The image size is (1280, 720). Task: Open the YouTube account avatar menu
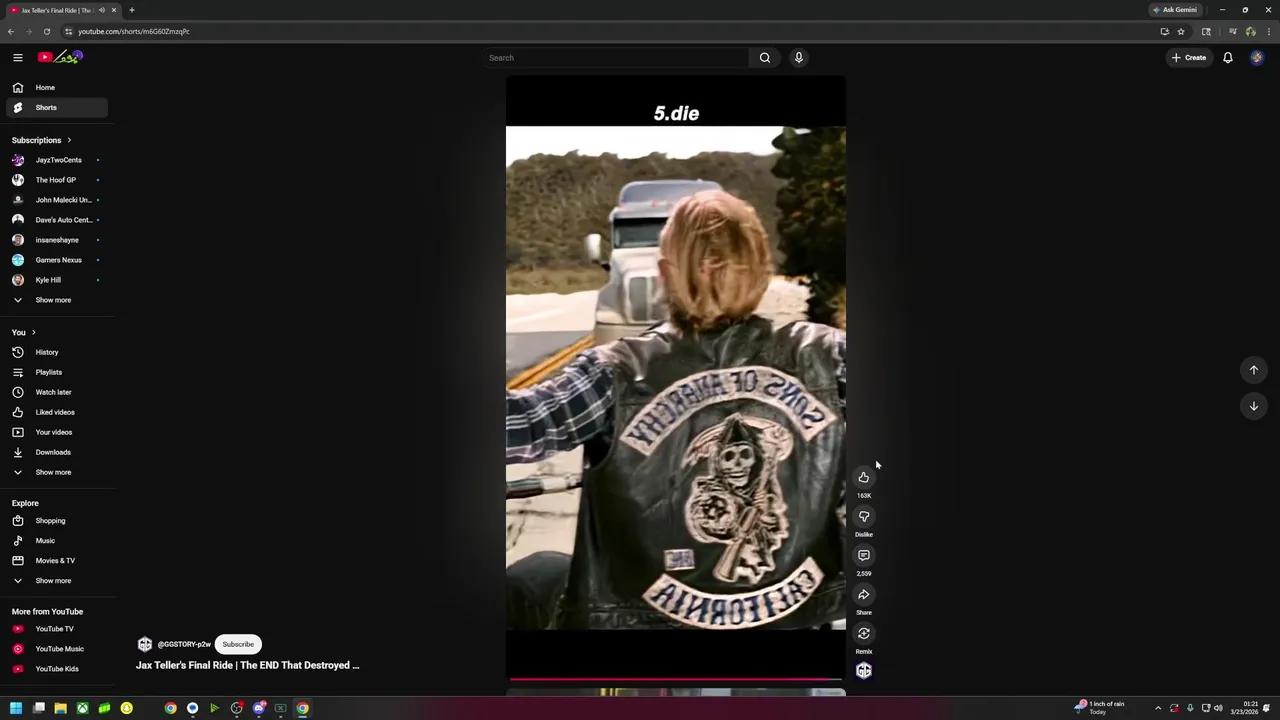click(x=1257, y=58)
